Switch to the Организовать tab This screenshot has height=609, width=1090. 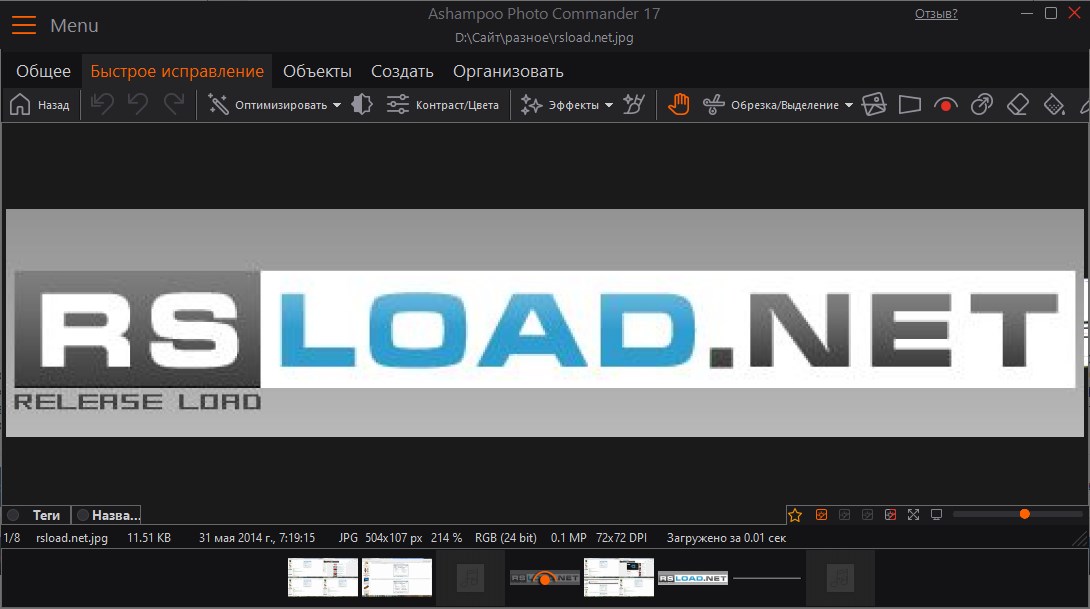508,72
